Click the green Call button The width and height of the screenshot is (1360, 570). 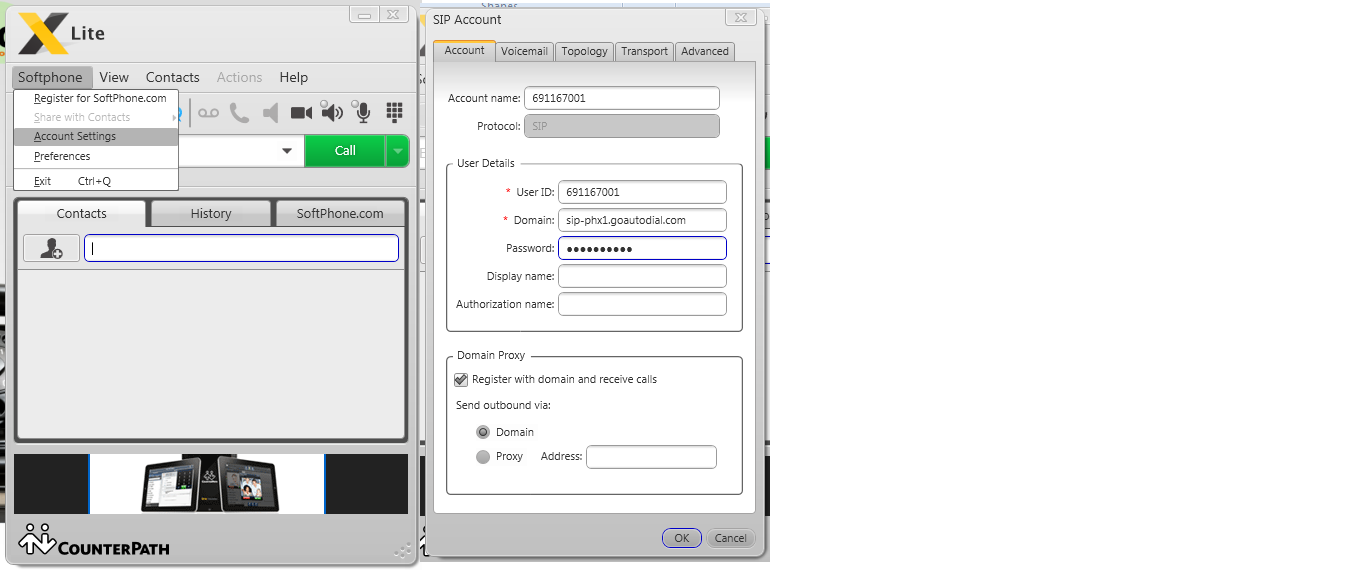coord(345,151)
